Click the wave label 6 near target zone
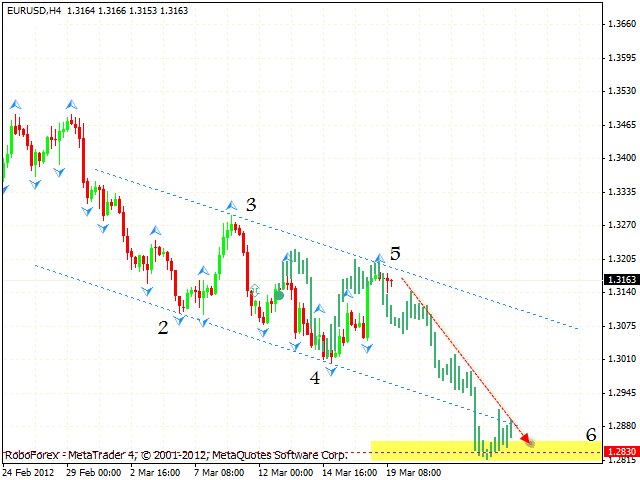This screenshot has height=480, width=640. click(591, 434)
